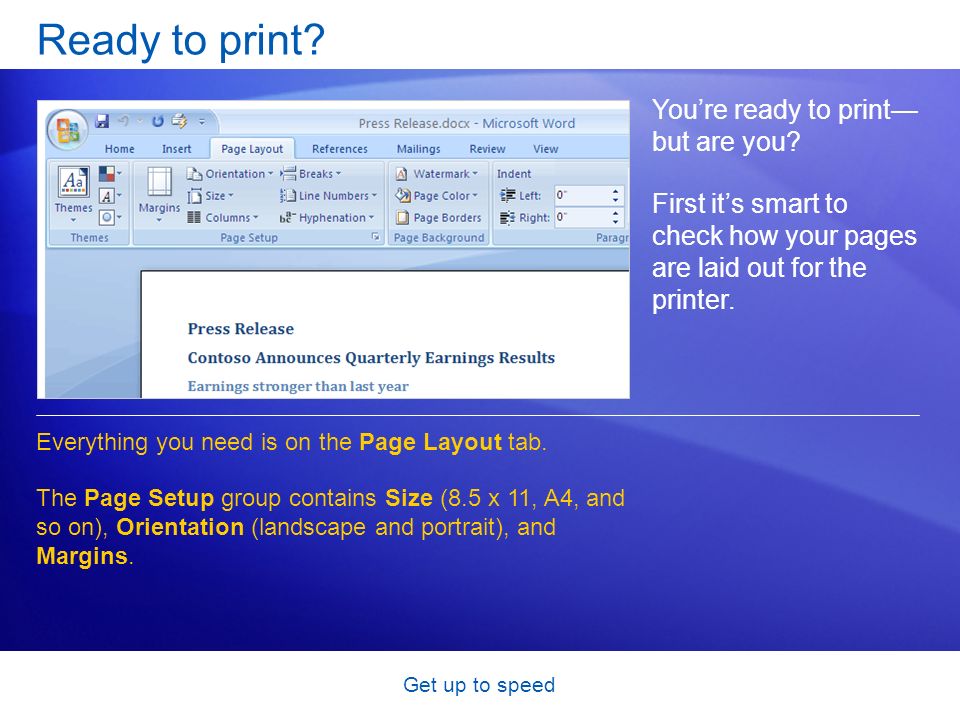Increase the Right indent with up arrow
The image size is (960, 720).
(615, 213)
